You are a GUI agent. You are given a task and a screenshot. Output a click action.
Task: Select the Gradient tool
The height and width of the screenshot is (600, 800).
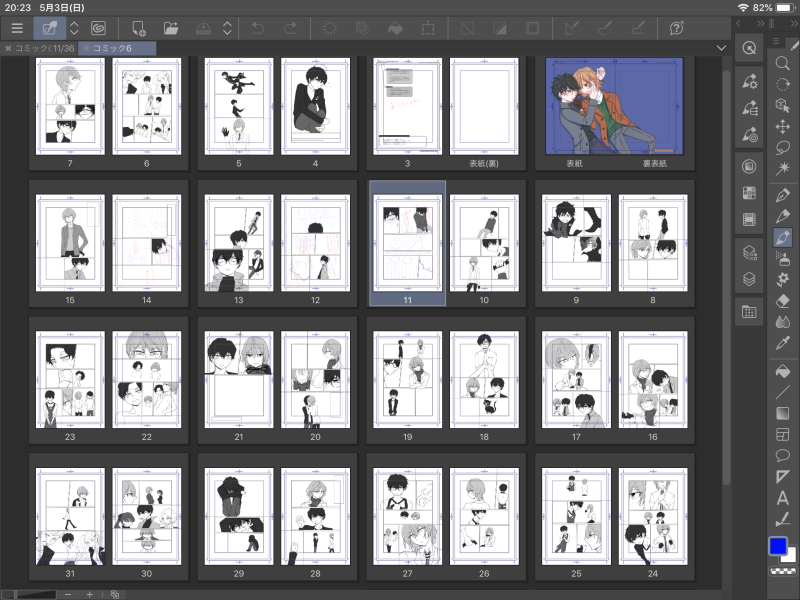pyautogui.click(x=782, y=413)
